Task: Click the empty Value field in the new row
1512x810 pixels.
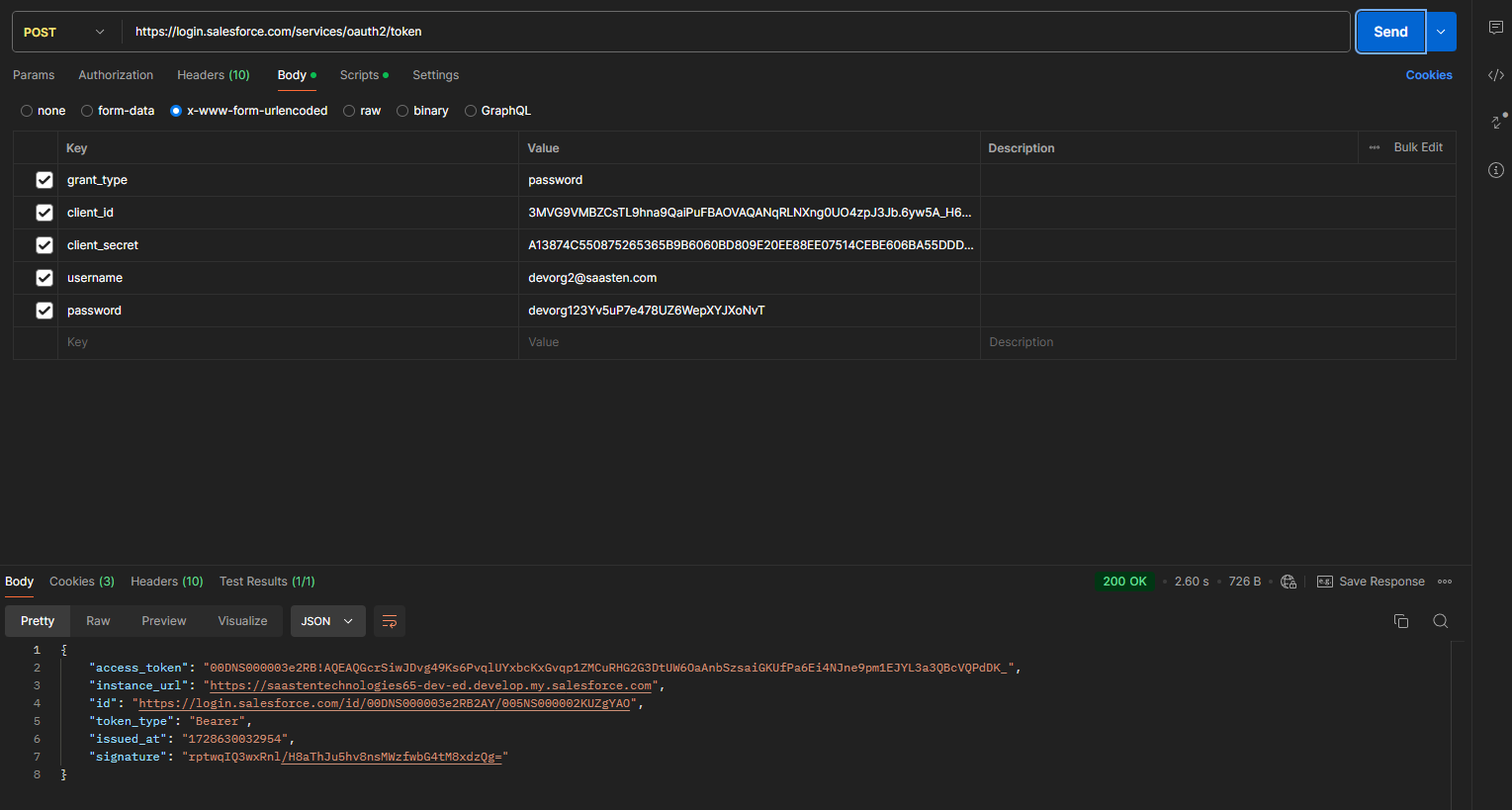Action: (750, 342)
